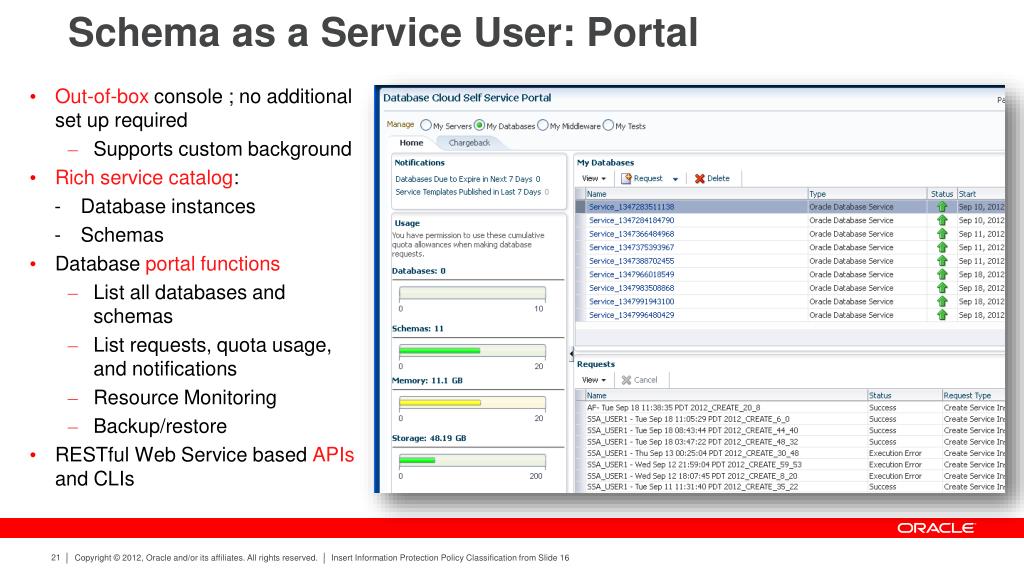This screenshot has width=1024, height=576.
Task: Click status up arrow for Service_1347283511138
Action: (x=942, y=206)
